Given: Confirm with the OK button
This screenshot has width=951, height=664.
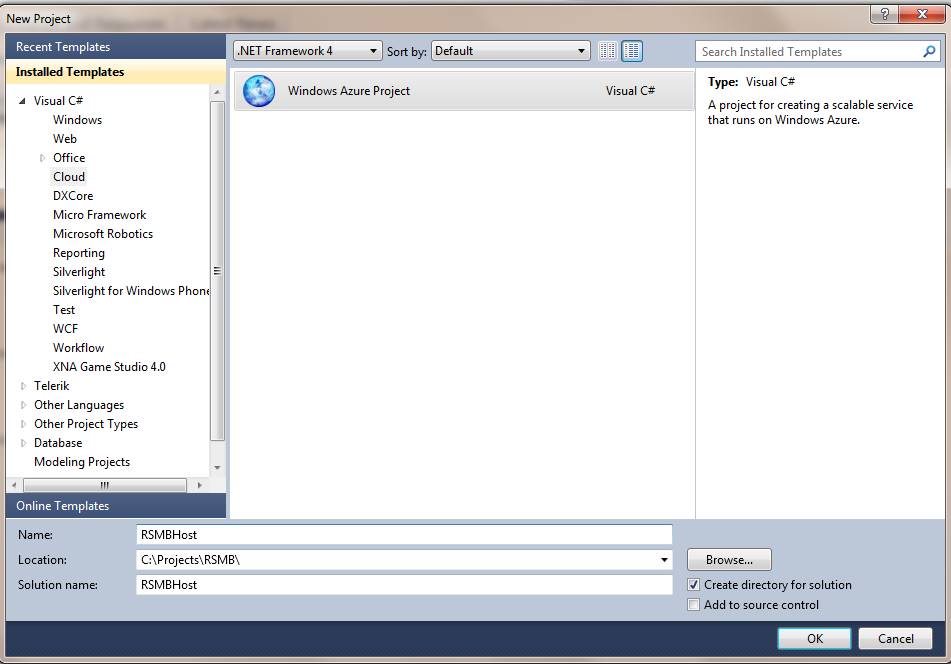Looking at the screenshot, I should pos(815,639).
